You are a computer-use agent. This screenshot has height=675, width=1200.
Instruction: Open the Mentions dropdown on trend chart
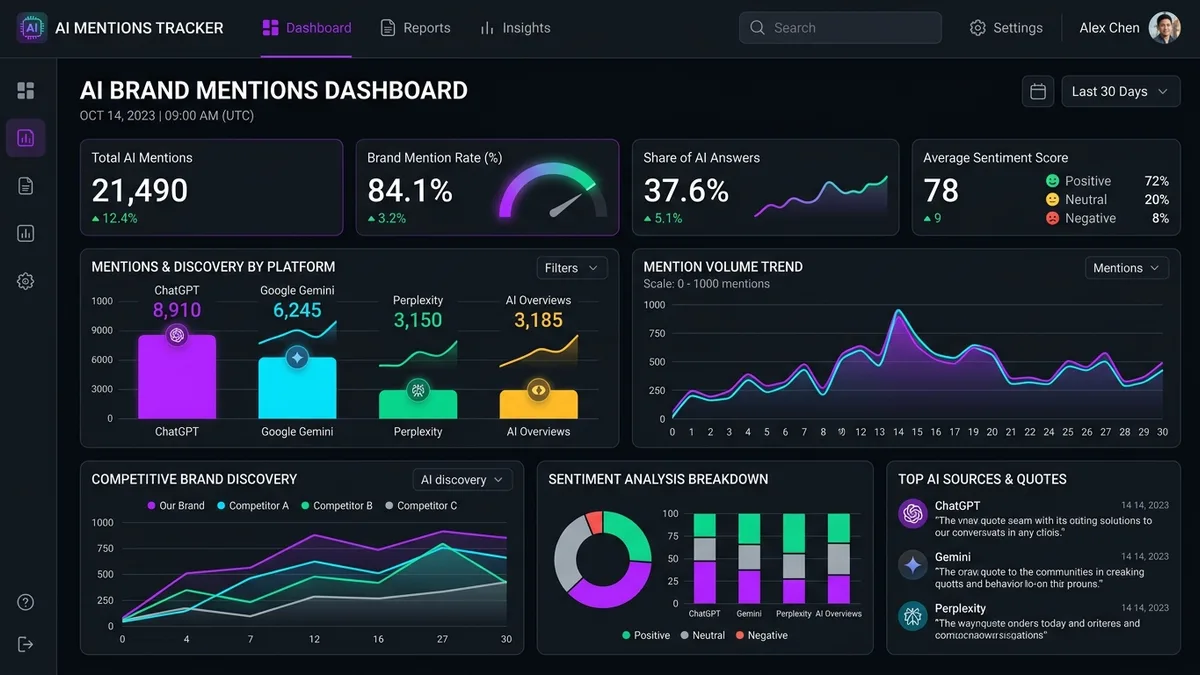[x=1127, y=268]
